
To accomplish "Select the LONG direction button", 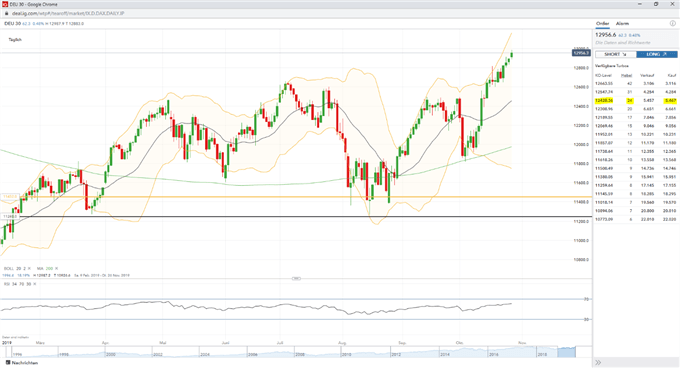I will (657, 54).
